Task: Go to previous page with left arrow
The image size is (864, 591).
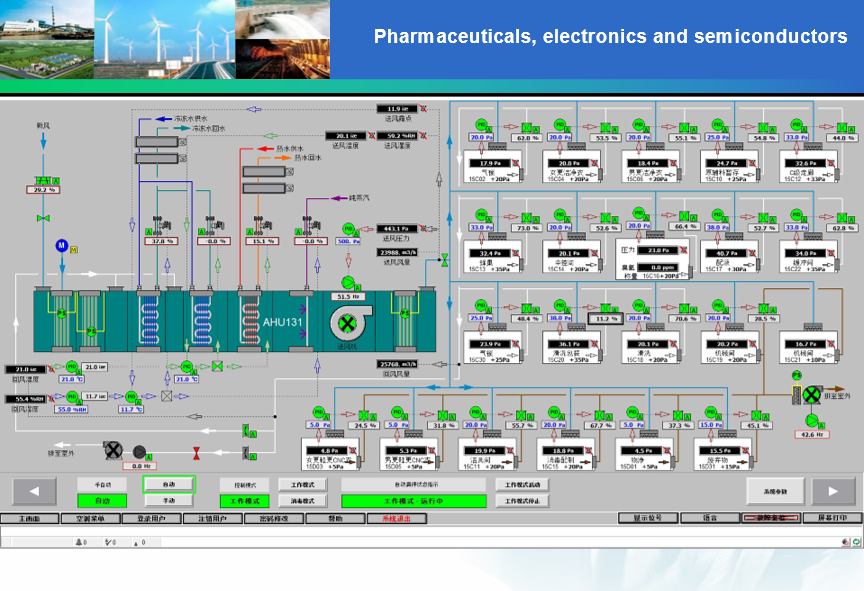Action: coord(34,491)
